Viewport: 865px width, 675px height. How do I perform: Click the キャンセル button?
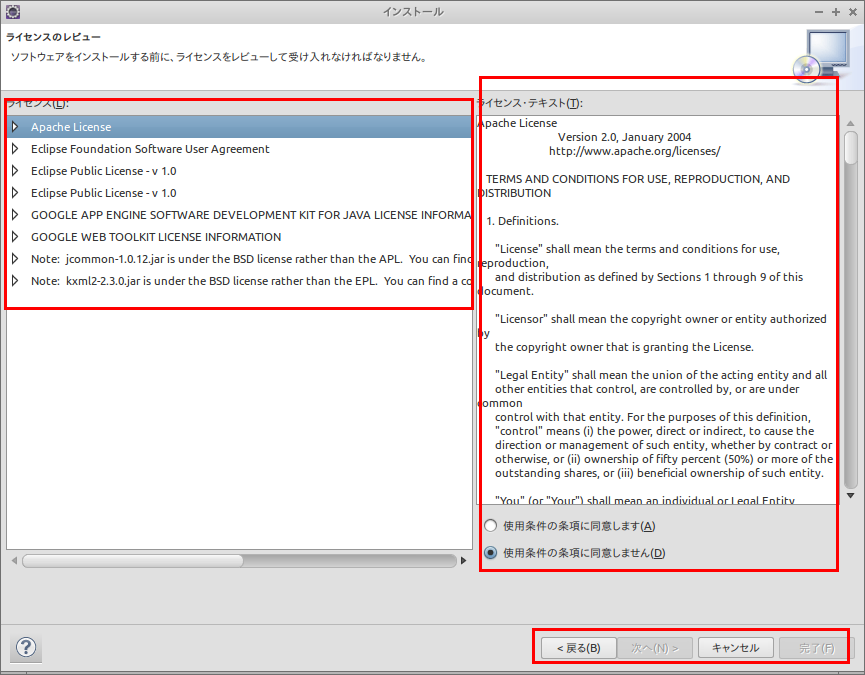pos(735,648)
